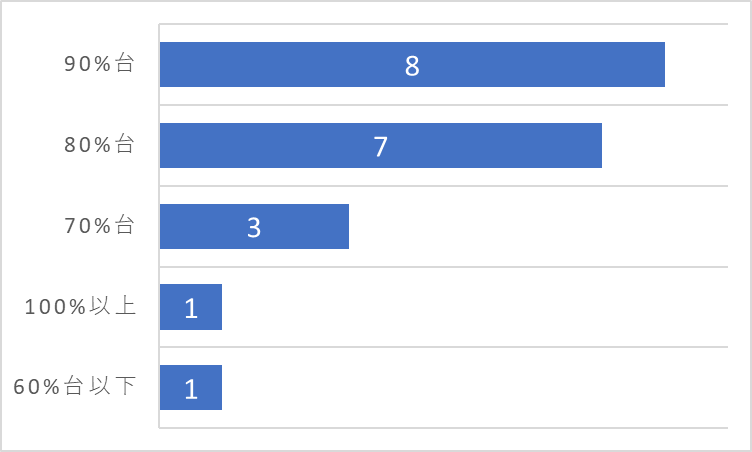Select the 80%台 axis label
The image size is (752, 452).
tap(99, 144)
